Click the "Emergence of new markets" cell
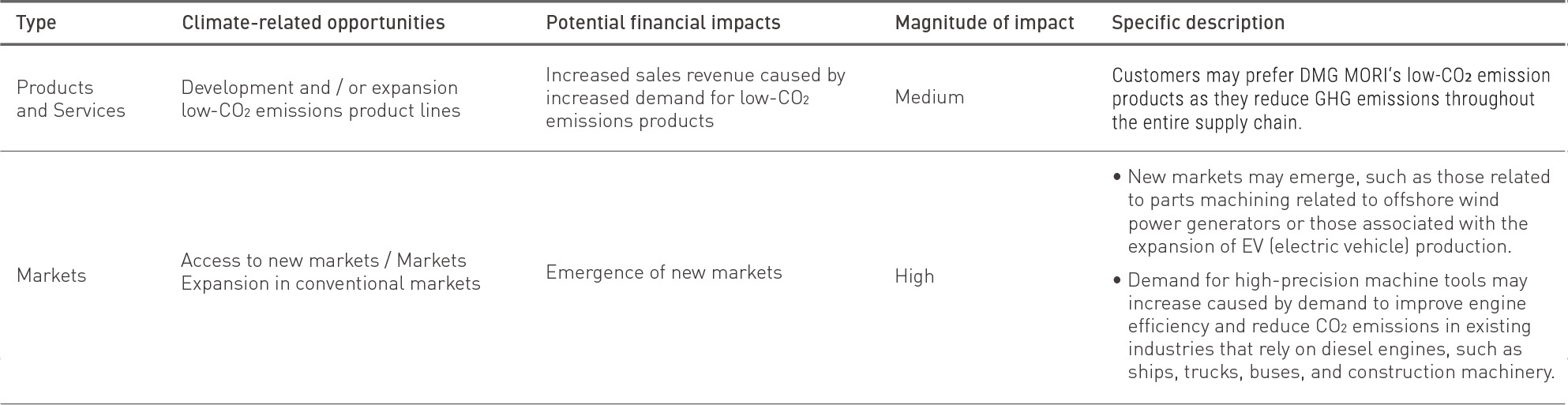 [663, 272]
